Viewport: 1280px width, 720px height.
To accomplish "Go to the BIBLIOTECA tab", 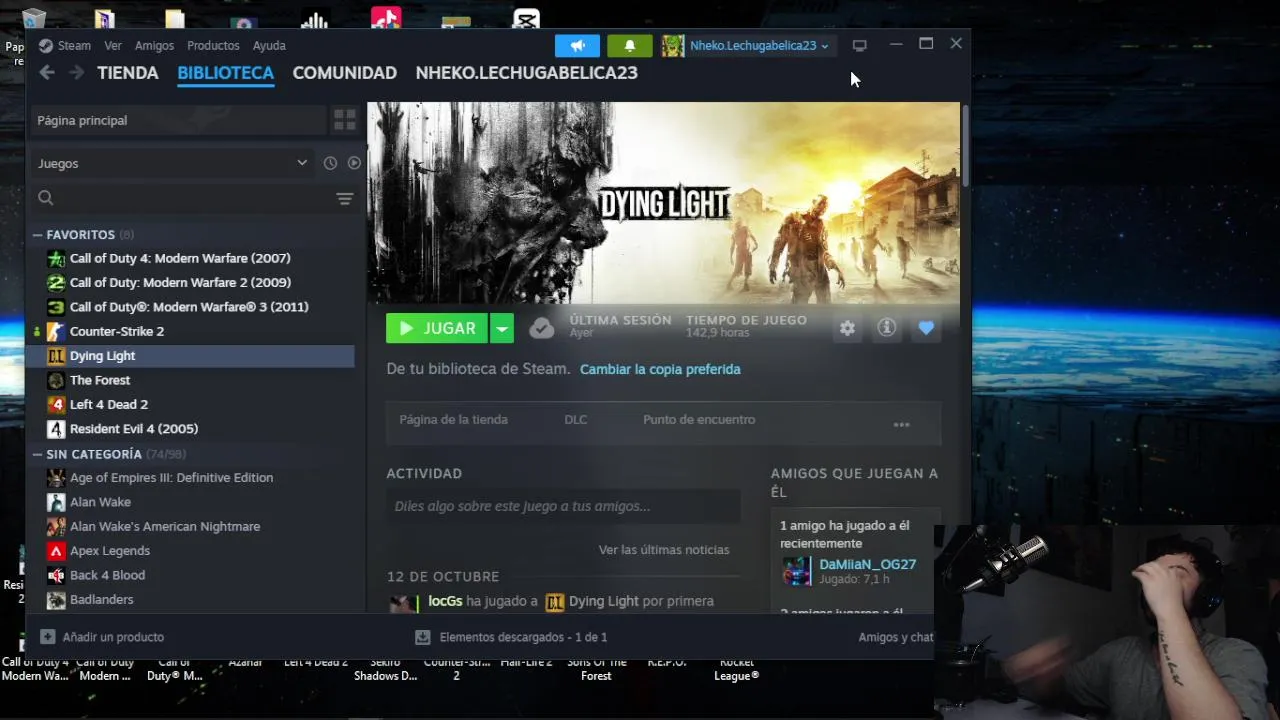I will coord(225,73).
